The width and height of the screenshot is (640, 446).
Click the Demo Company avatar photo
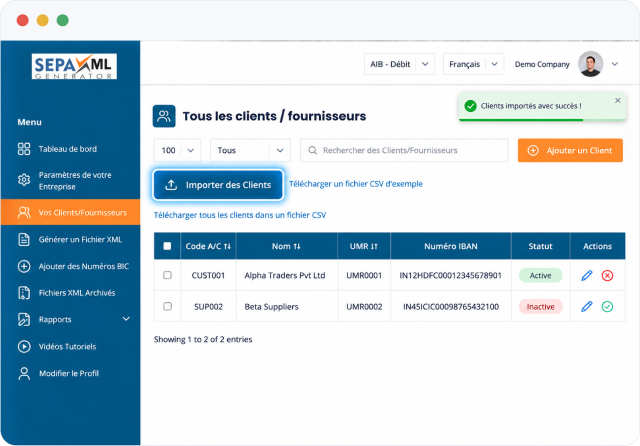[x=590, y=64]
